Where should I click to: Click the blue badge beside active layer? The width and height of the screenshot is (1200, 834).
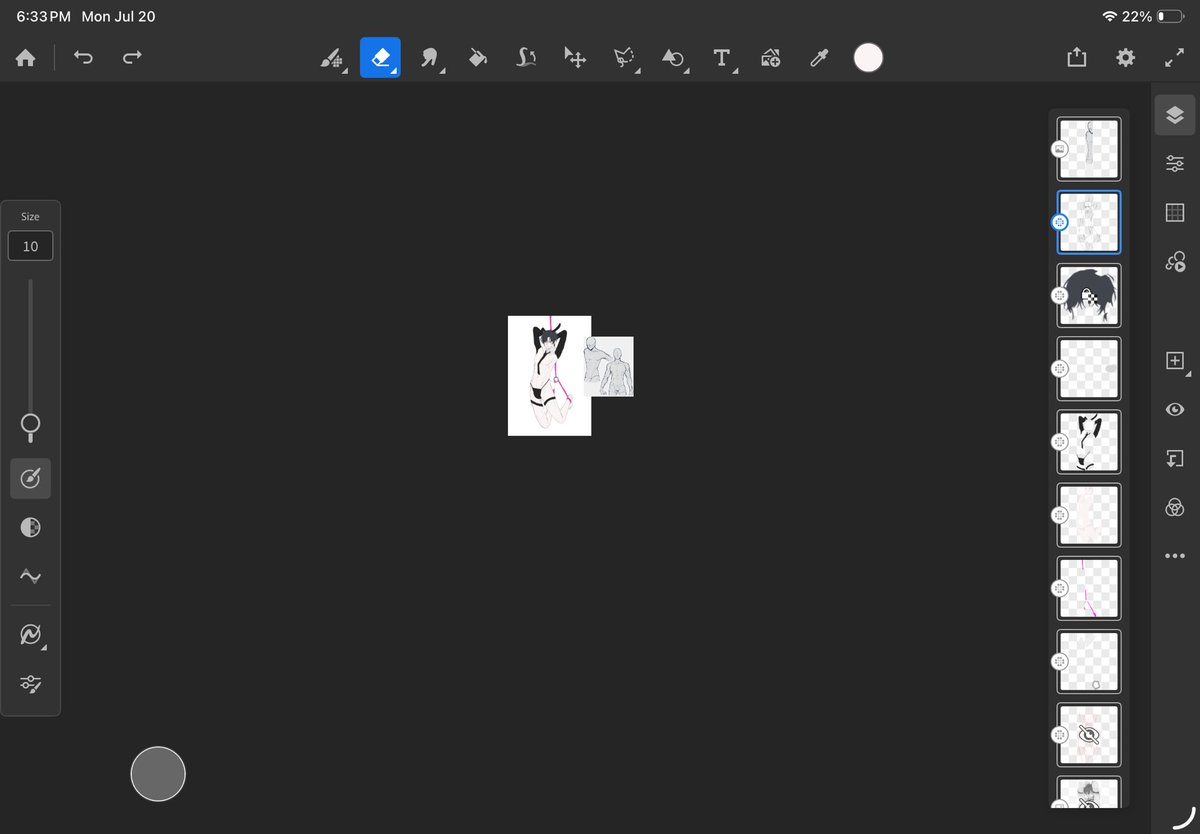click(x=1060, y=222)
